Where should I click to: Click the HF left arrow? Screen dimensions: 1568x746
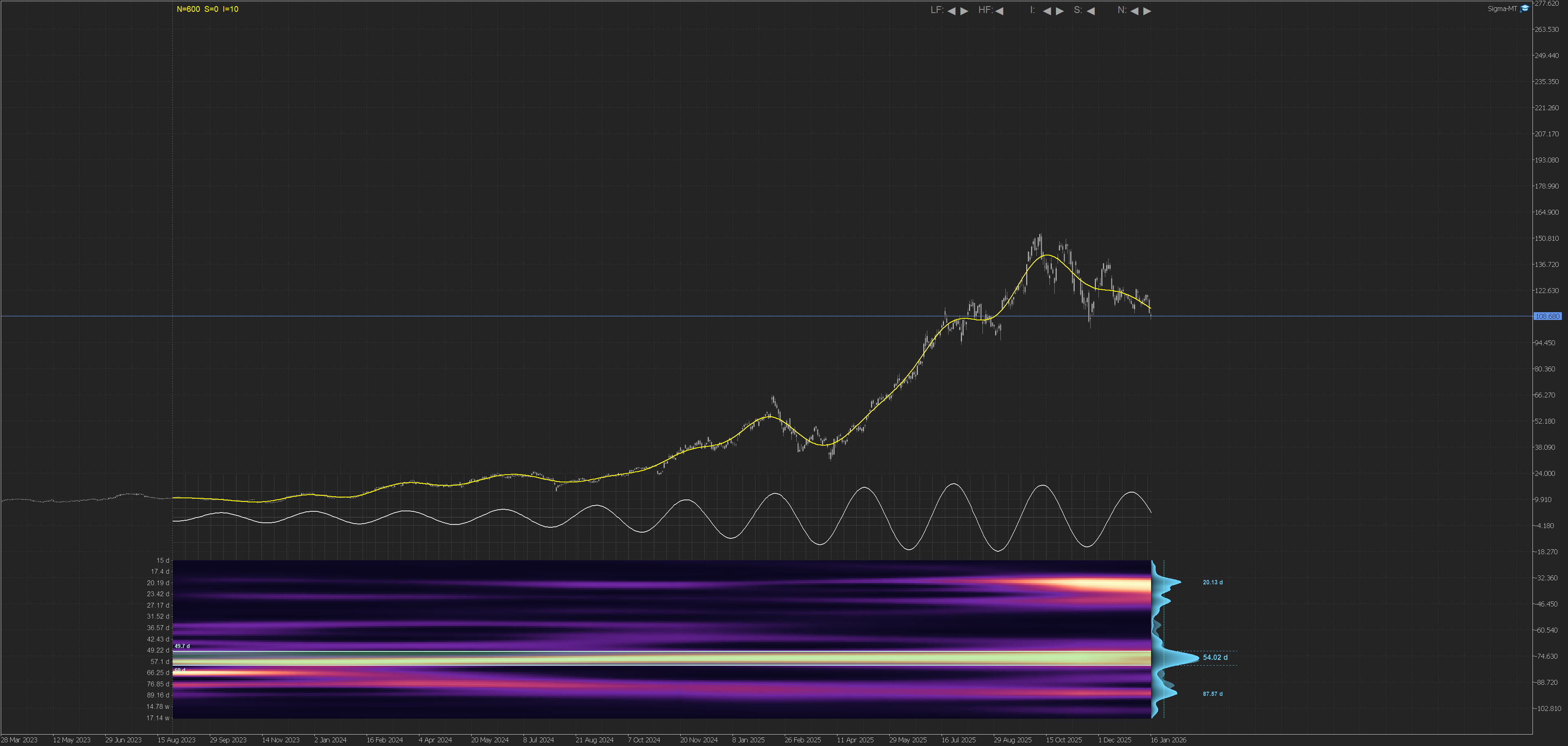pos(1000,11)
